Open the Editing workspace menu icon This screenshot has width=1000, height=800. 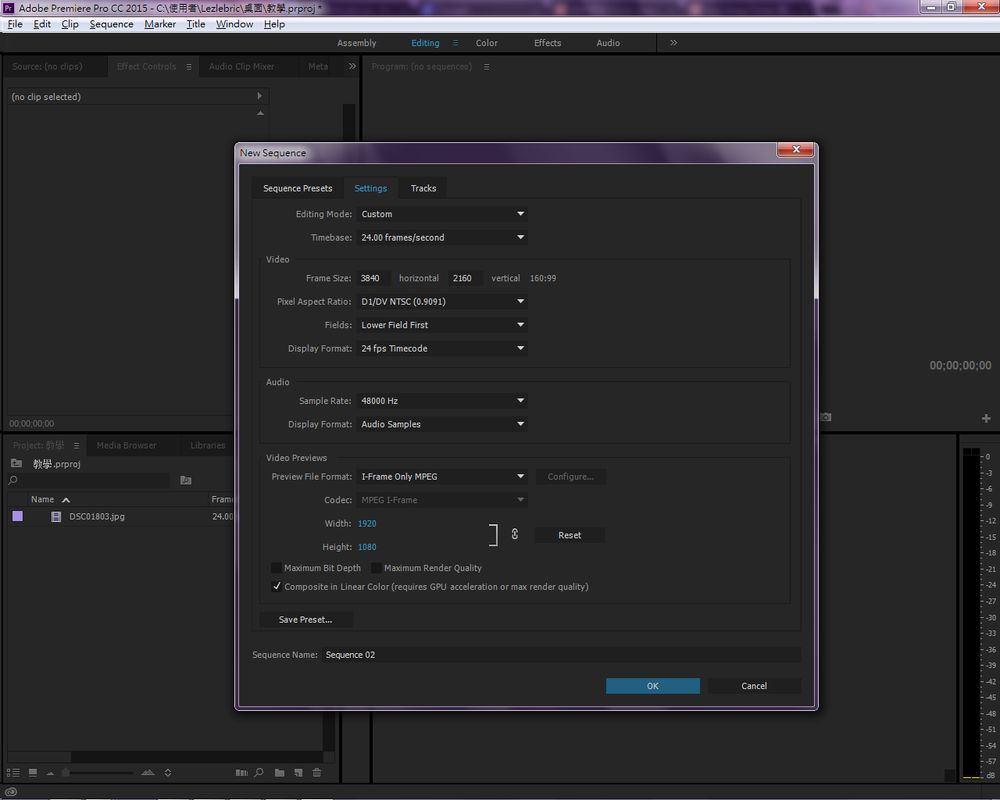click(x=455, y=43)
